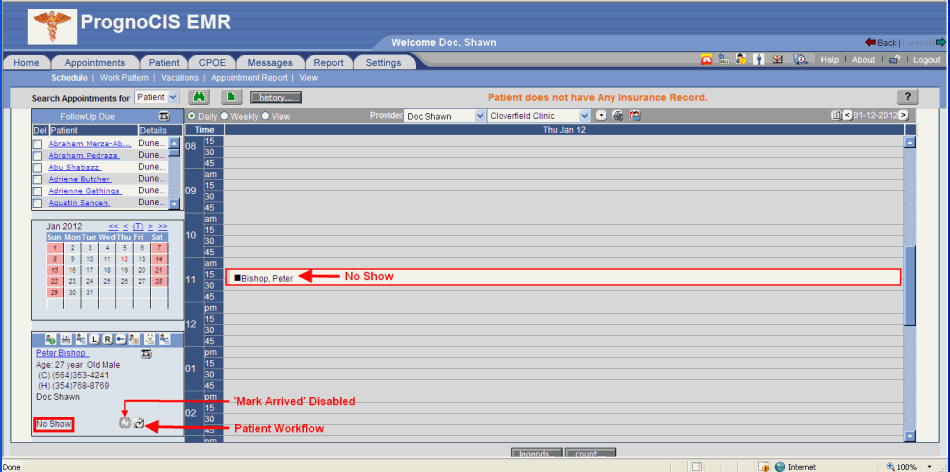
Task: Check the Del box for Abraham Pedraza
Action: tap(38, 156)
